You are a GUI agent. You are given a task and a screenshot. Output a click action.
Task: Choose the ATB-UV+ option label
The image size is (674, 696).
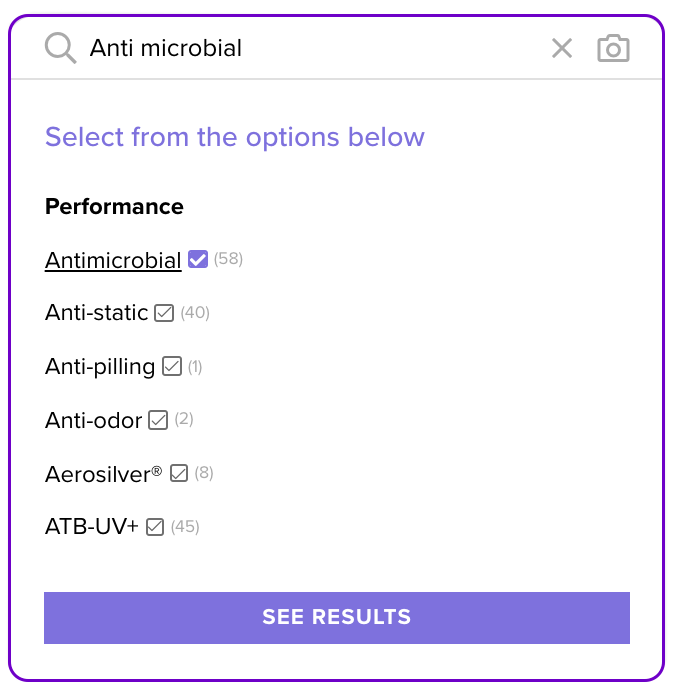pos(92,527)
